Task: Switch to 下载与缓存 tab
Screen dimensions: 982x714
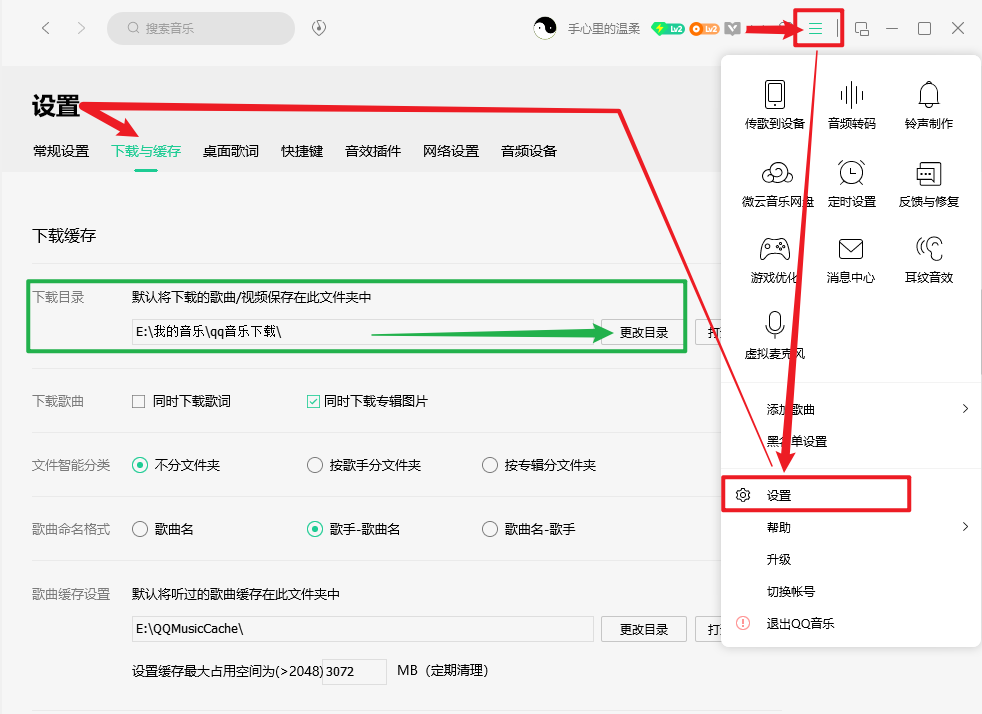Action: 146,151
